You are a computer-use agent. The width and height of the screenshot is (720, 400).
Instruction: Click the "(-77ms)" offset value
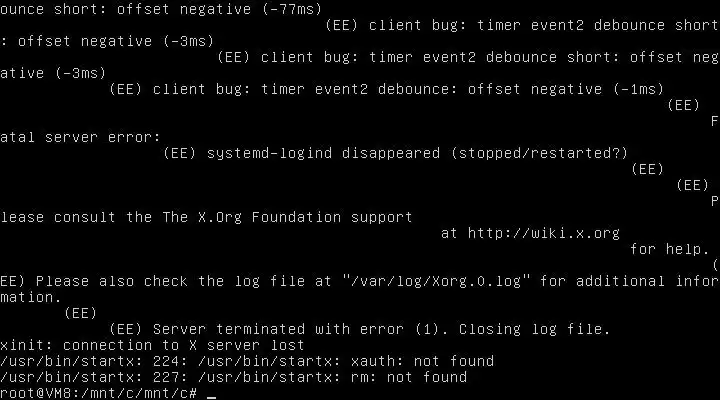click(292, 9)
